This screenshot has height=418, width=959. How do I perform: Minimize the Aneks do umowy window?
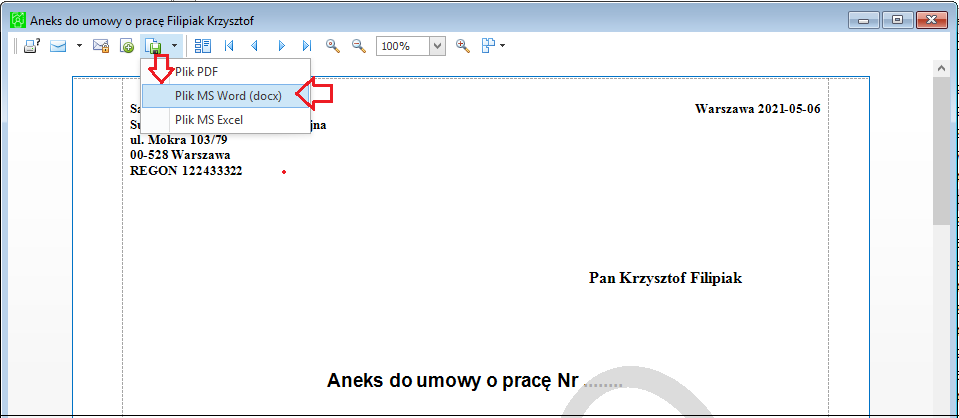point(864,20)
